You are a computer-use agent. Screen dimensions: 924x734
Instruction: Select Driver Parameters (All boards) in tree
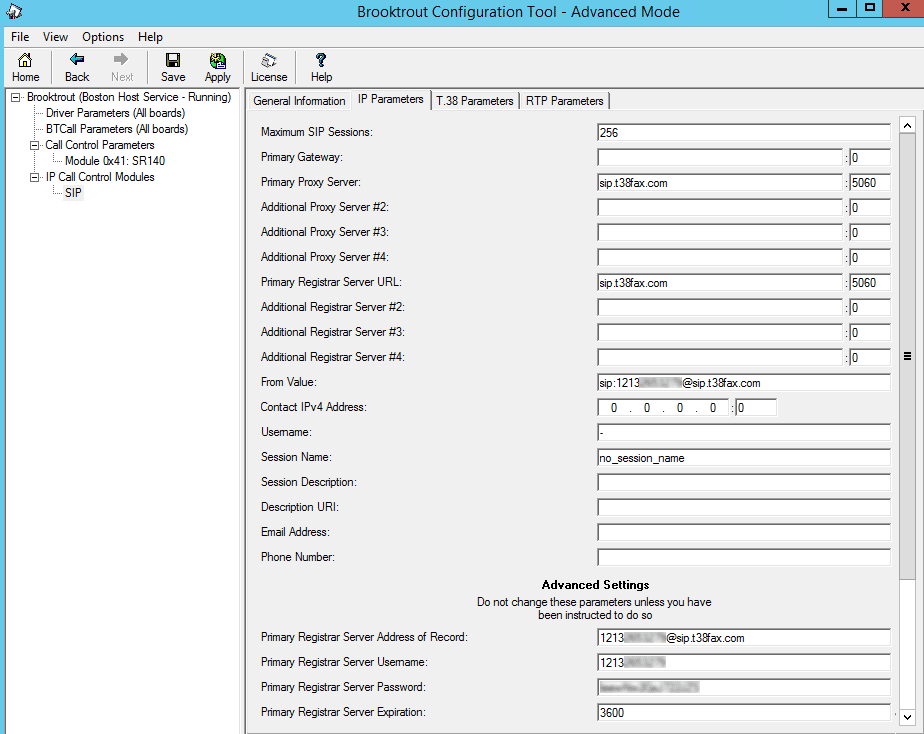coord(116,113)
